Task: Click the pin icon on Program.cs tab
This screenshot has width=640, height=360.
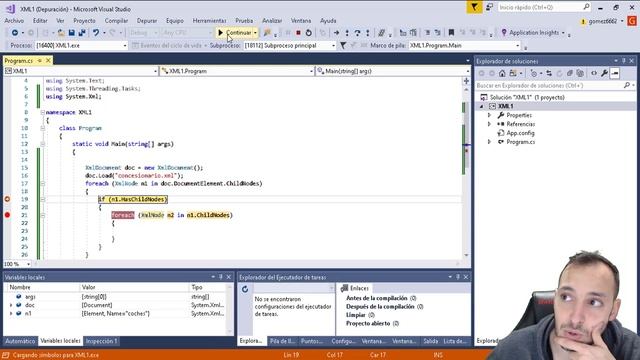Action: click(x=40, y=60)
